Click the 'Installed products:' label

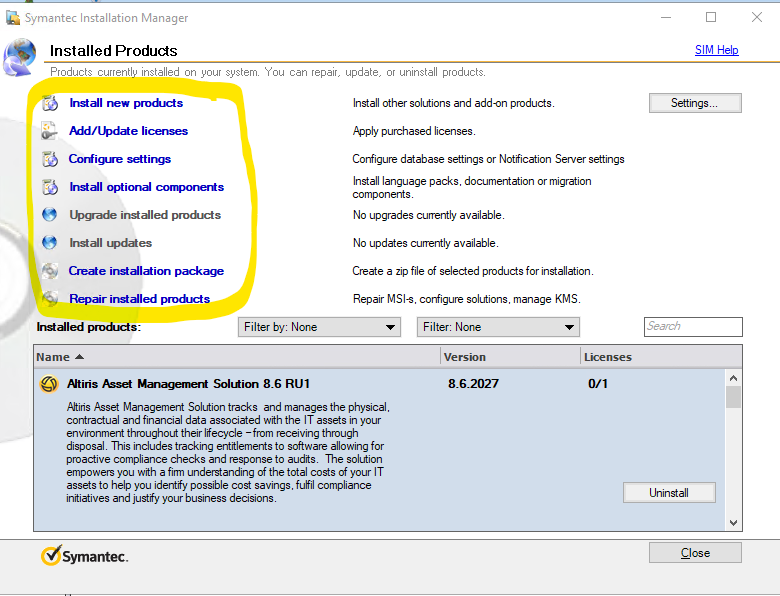(89, 327)
